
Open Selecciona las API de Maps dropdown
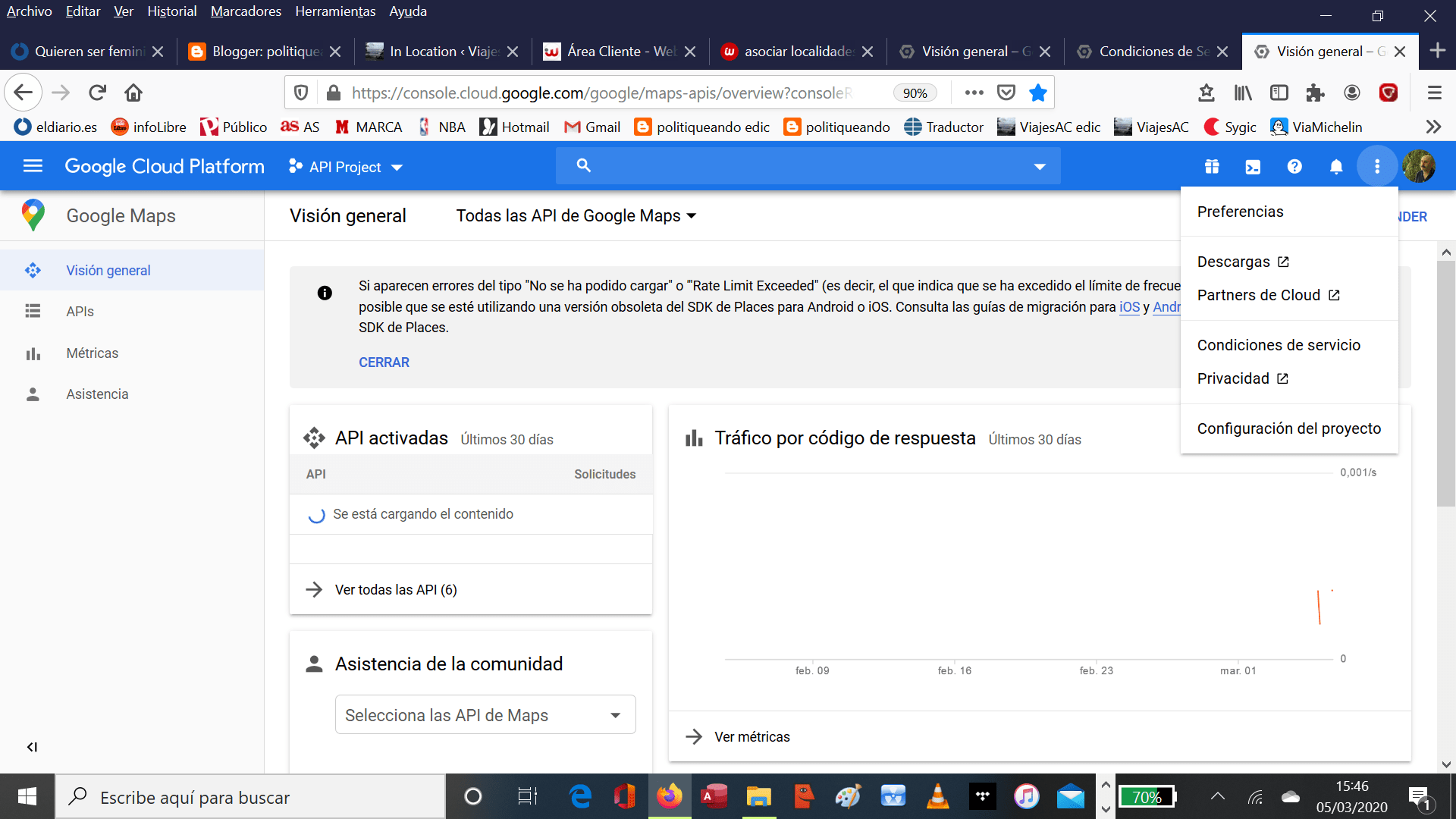tap(485, 715)
